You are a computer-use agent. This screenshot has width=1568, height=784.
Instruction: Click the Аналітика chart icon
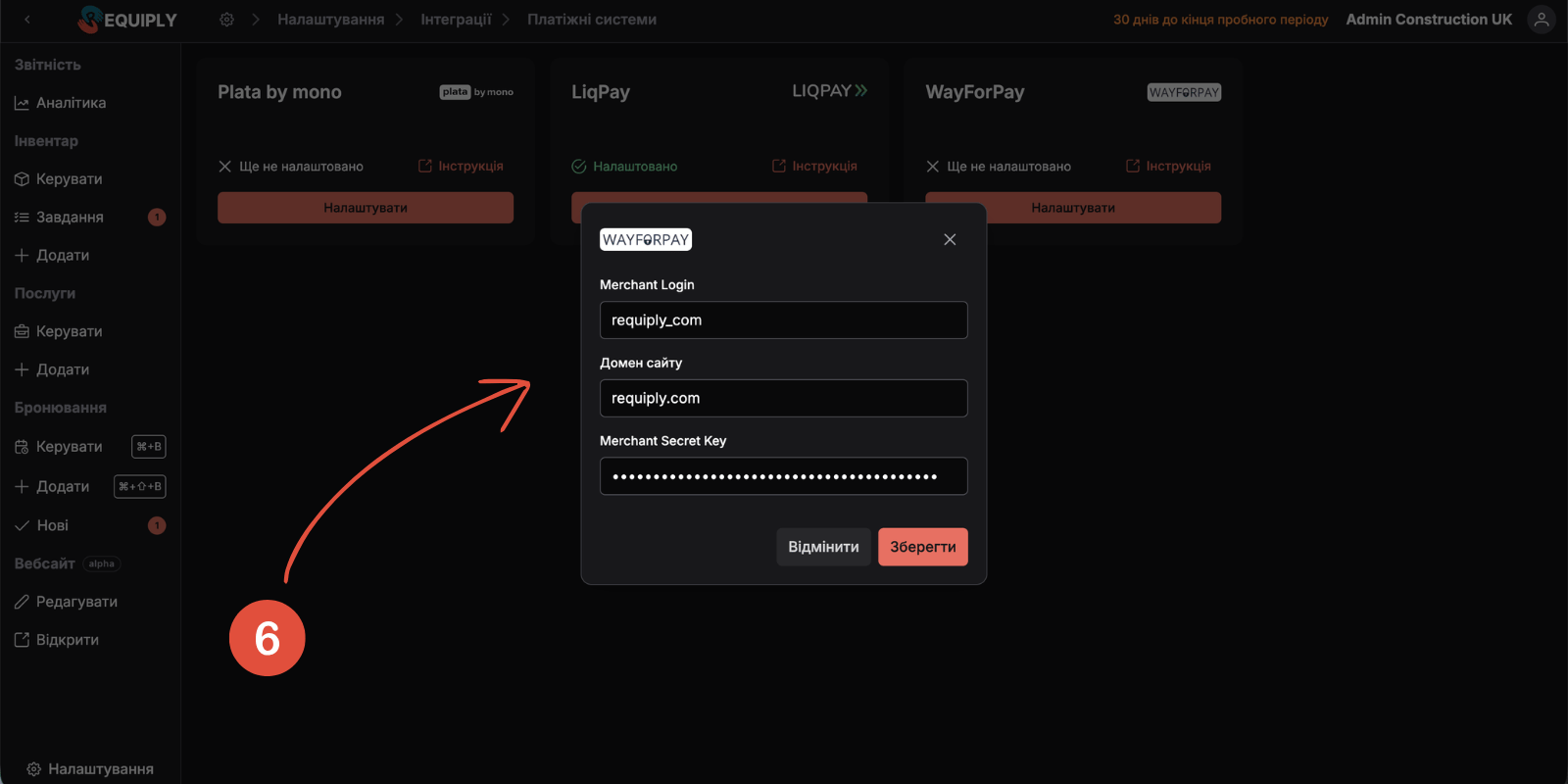click(22, 103)
